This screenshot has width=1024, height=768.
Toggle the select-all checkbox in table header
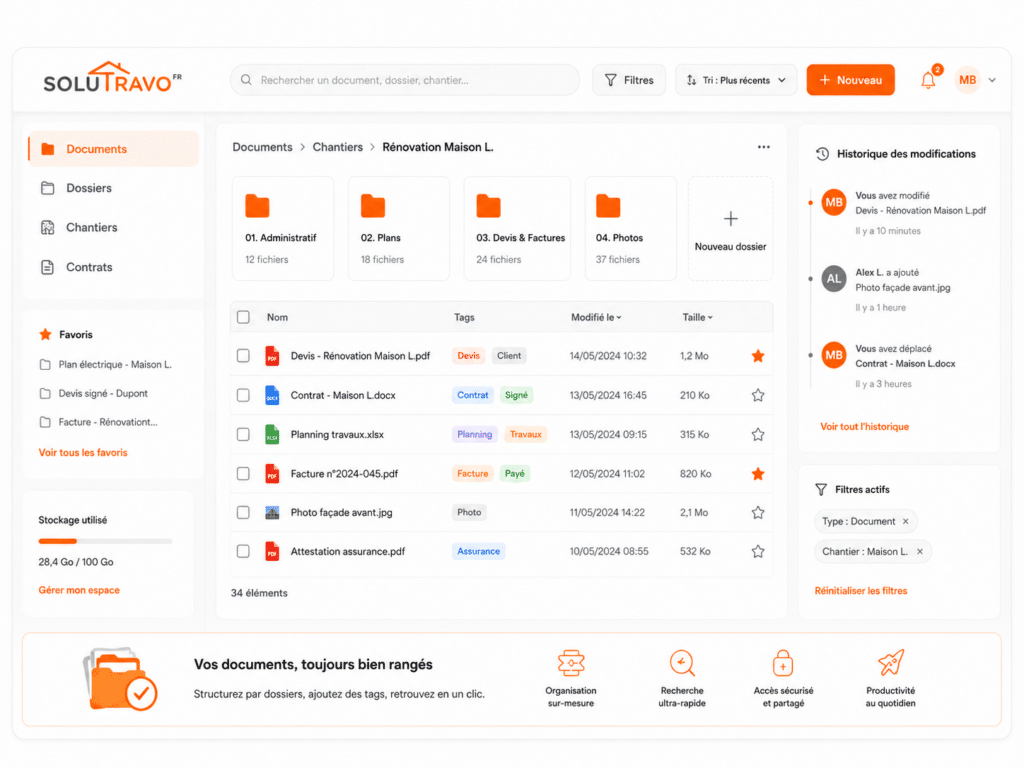244,317
